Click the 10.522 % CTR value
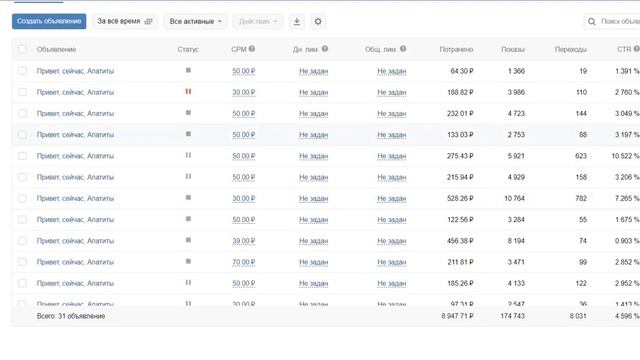The width and height of the screenshot is (640, 360). (x=625, y=156)
